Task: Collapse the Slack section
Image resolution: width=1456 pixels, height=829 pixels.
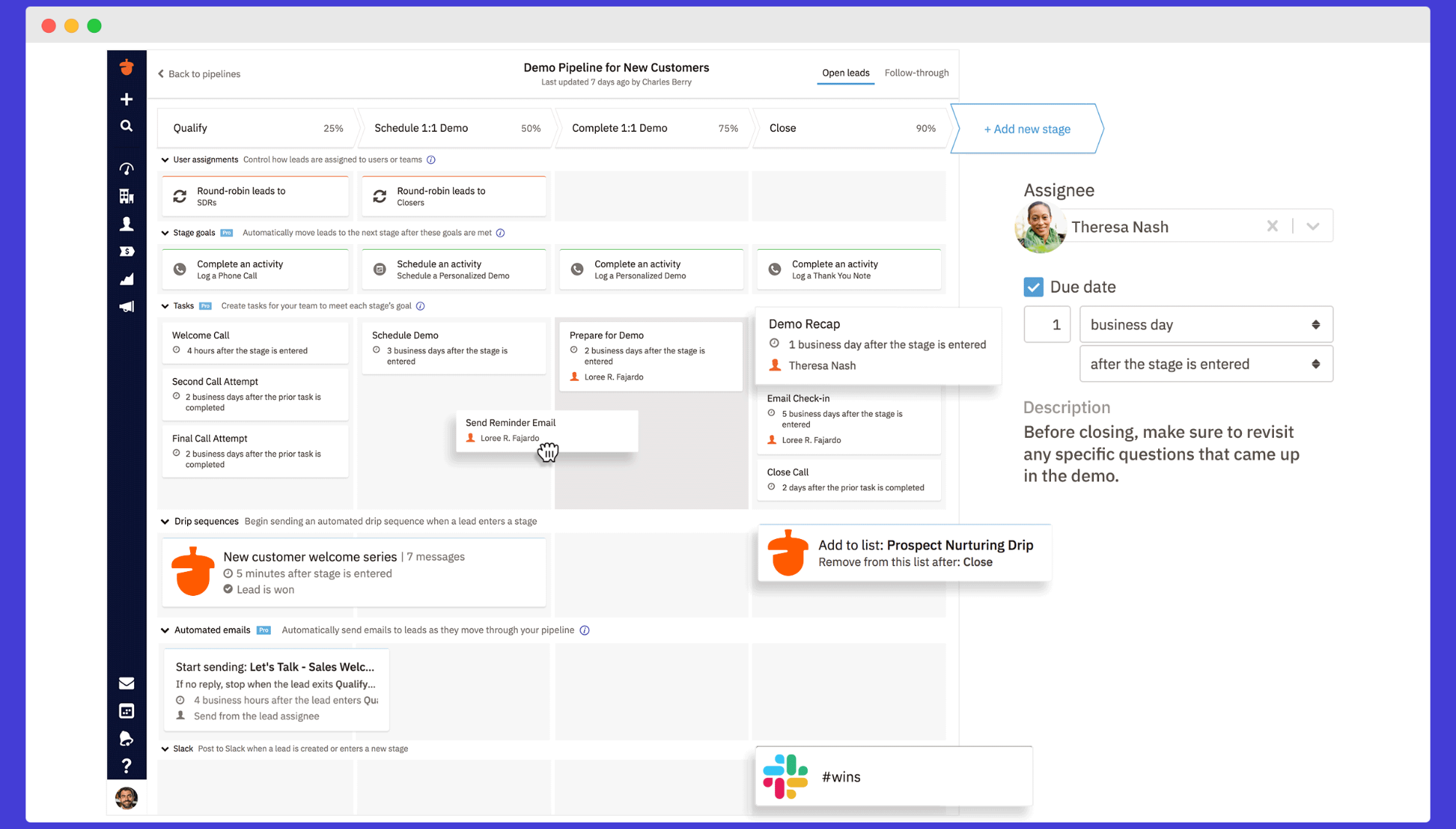Action: (165, 749)
